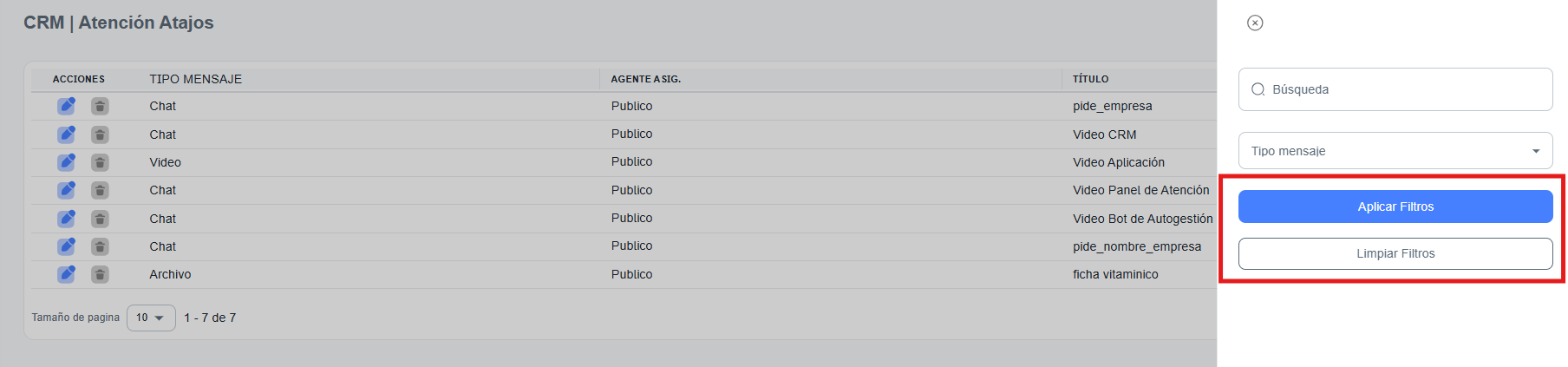Focus the Búsqueda search field
The image size is (1568, 367).
[x=1405, y=89]
